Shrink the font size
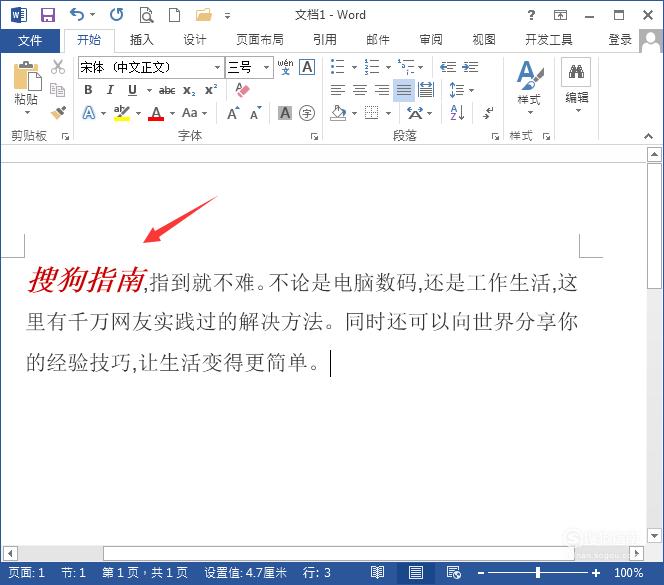Image resolution: width=664 pixels, height=585 pixels. pos(256,113)
